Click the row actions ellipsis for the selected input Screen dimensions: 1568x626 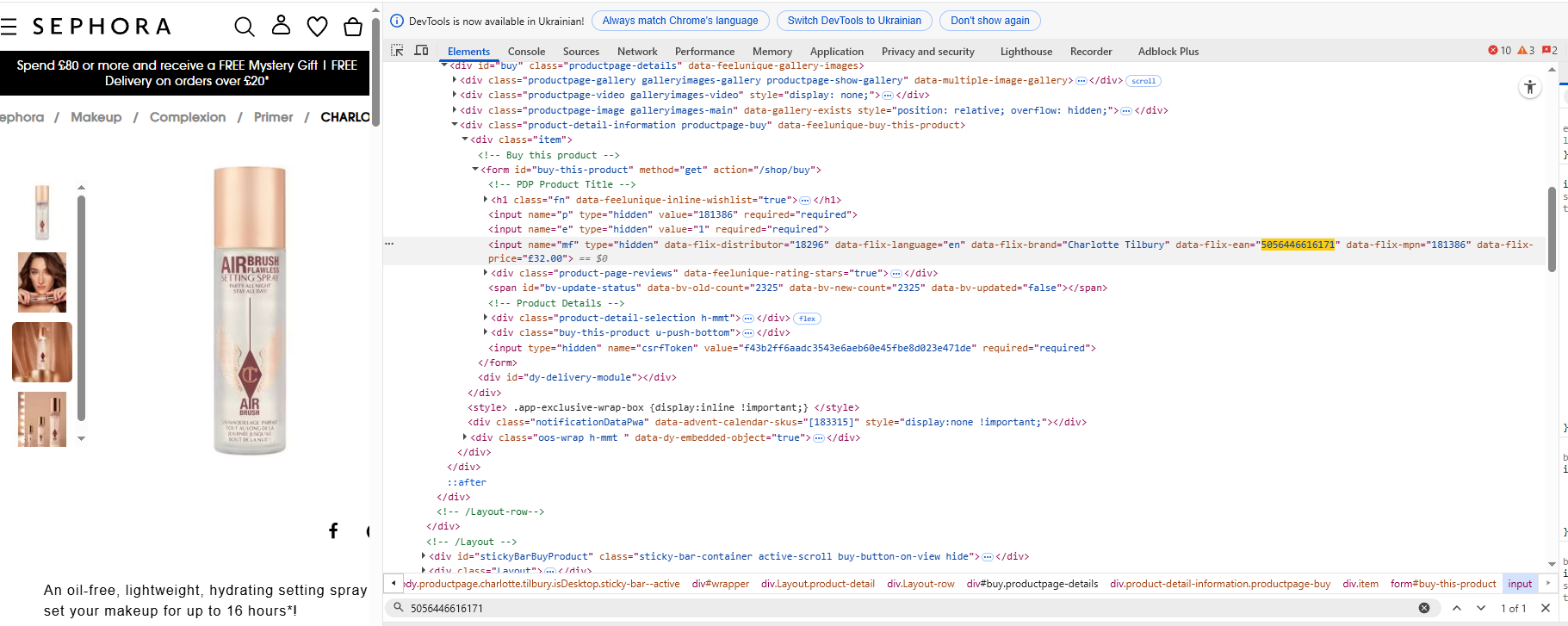click(389, 244)
